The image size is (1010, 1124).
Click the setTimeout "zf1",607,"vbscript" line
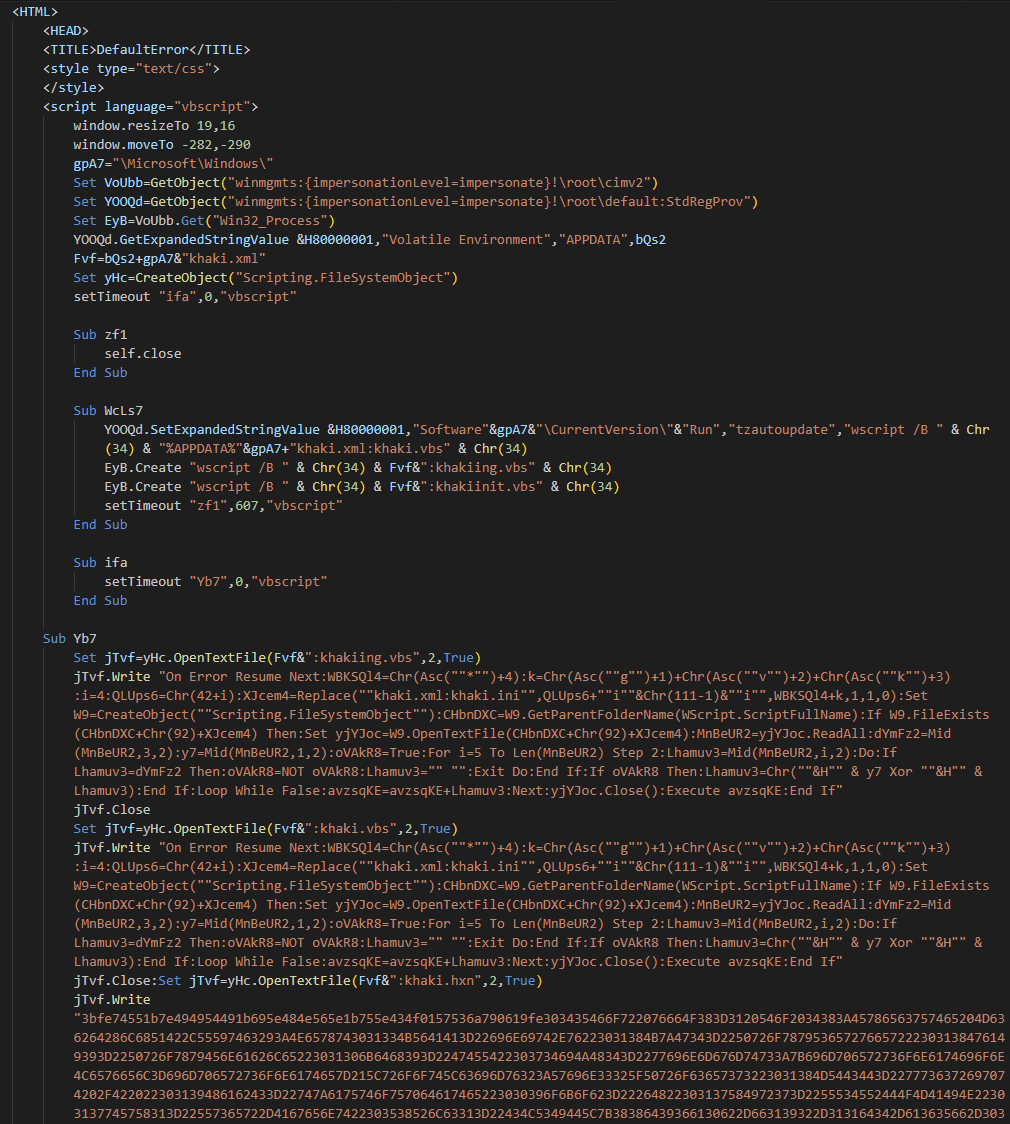click(x=224, y=505)
